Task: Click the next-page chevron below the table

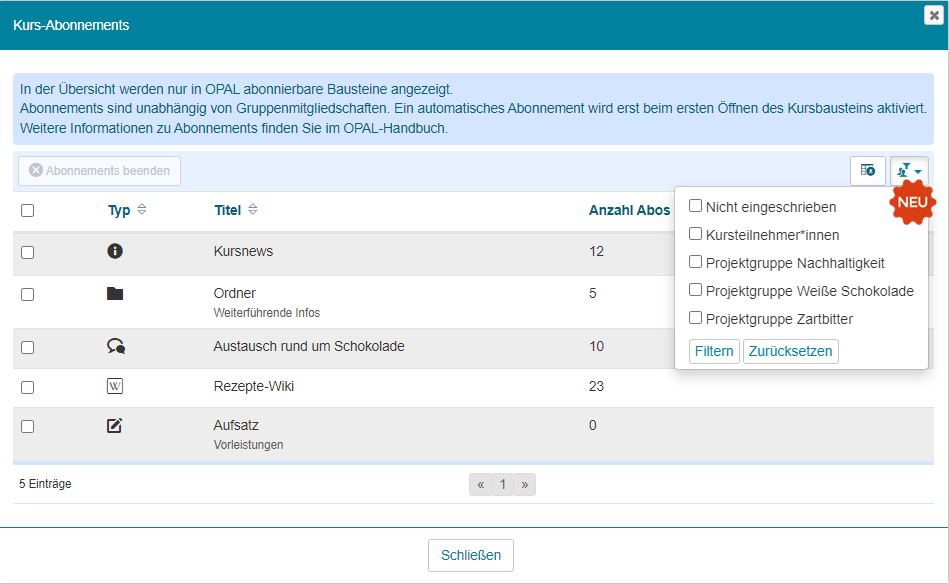Action: 524,484
